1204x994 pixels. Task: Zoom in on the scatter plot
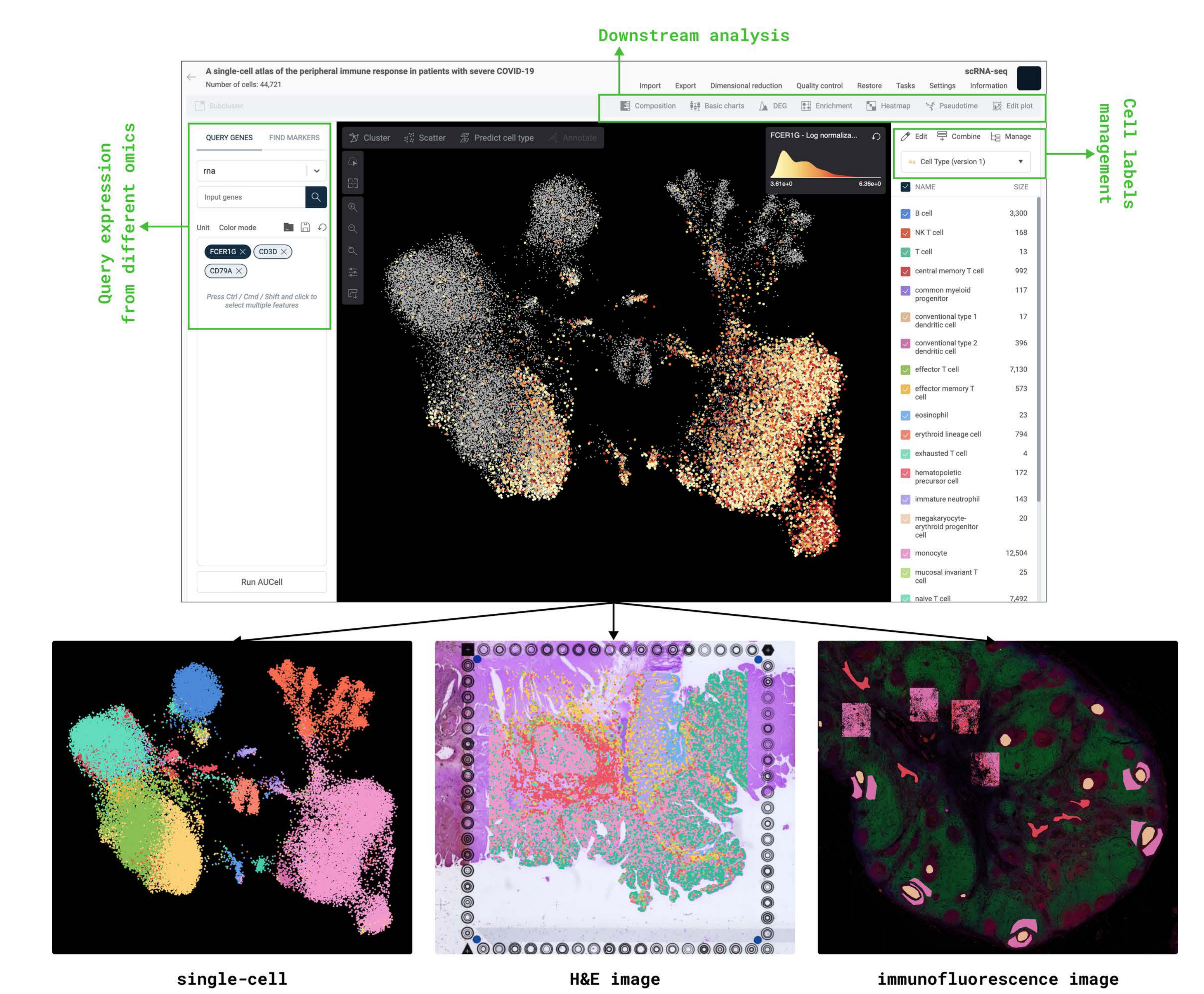(x=352, y=207)
